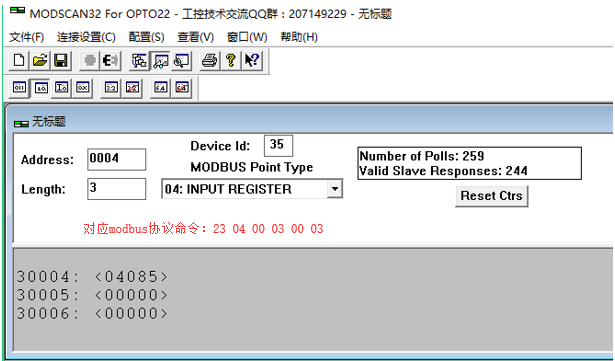615x361 pixels.
Task: Select the binary display format icon
Action: pos(19,88)
